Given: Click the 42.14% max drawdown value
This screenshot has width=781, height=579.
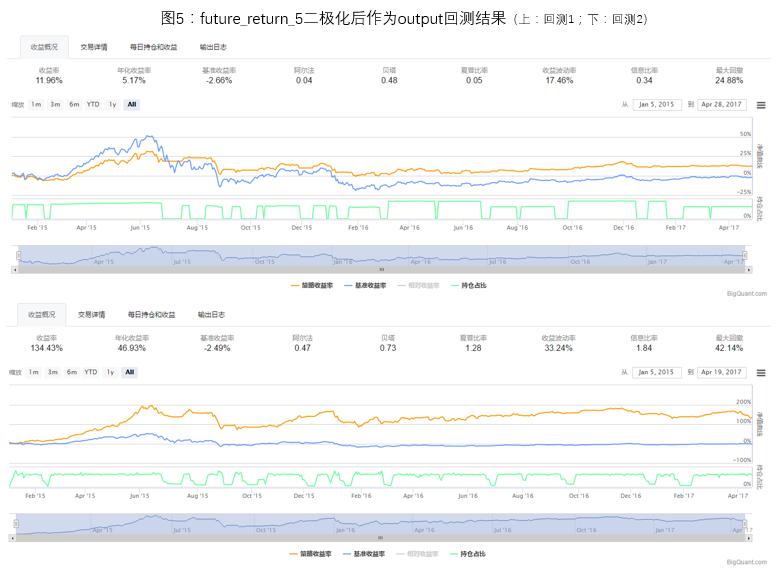Looking at the screenshot, I should tap(729, 348).
